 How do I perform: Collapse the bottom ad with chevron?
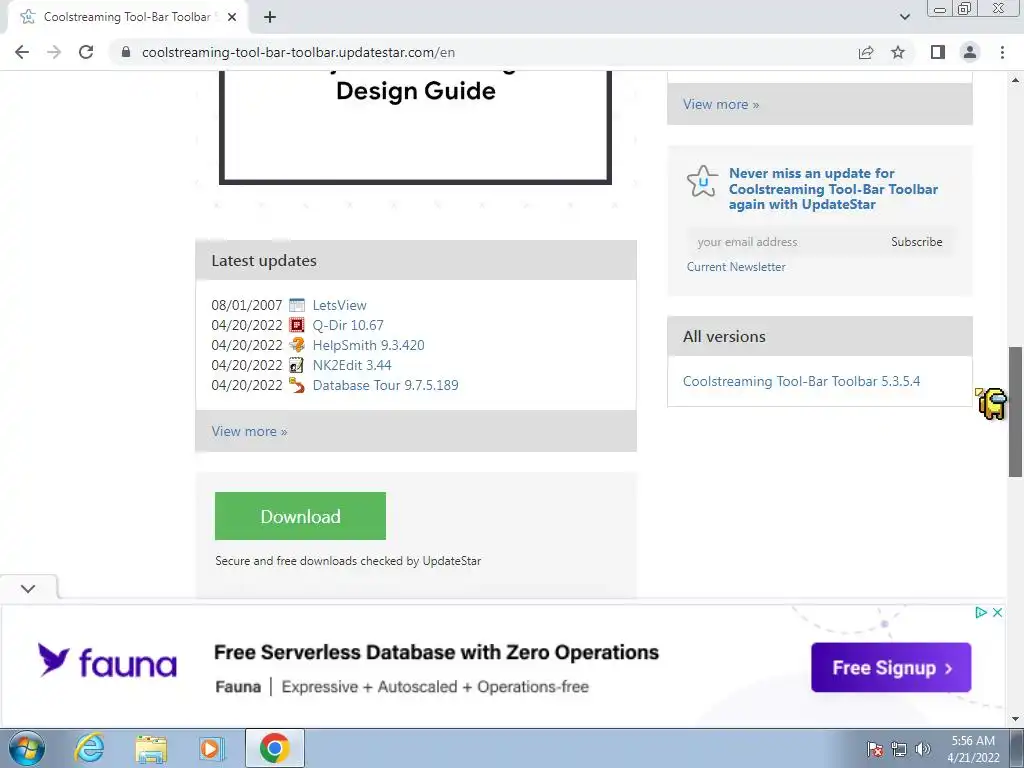click(x=28, y=588)
